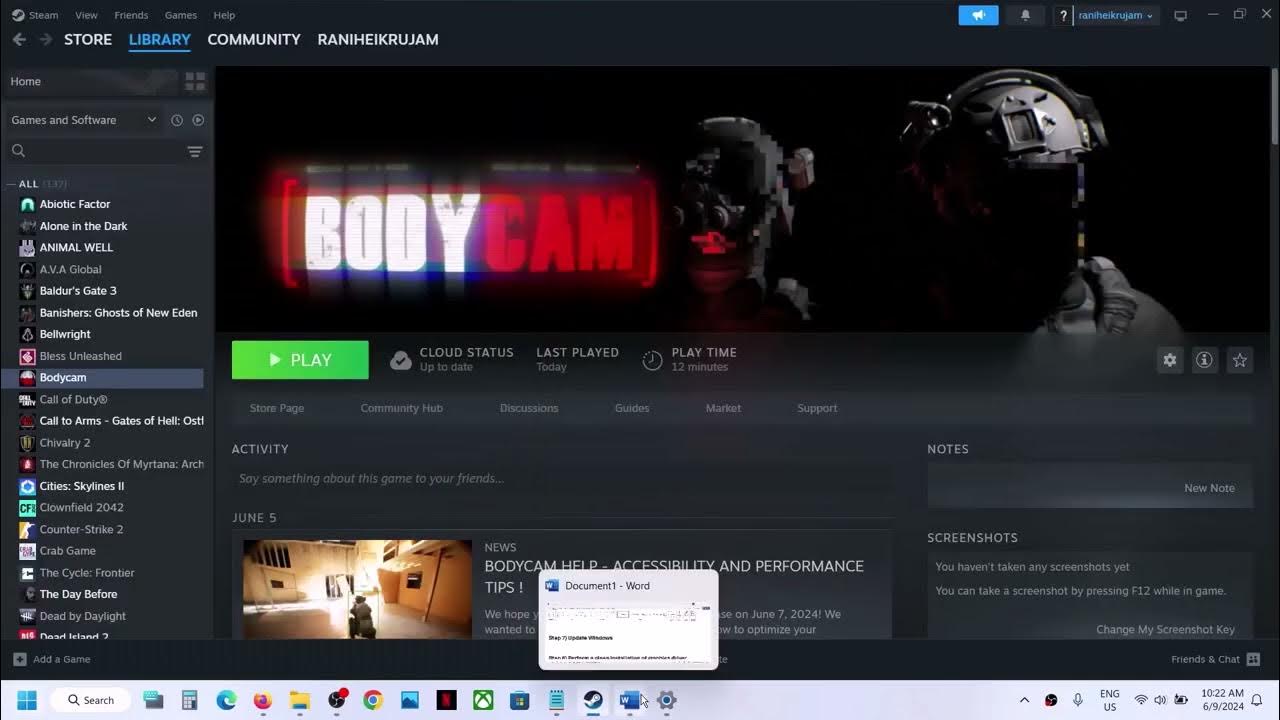This screenshot has height=720, width=1280.
Task: Click Change My Screenshot Key
Action: pyautogui.click(x=1165, y=629)
